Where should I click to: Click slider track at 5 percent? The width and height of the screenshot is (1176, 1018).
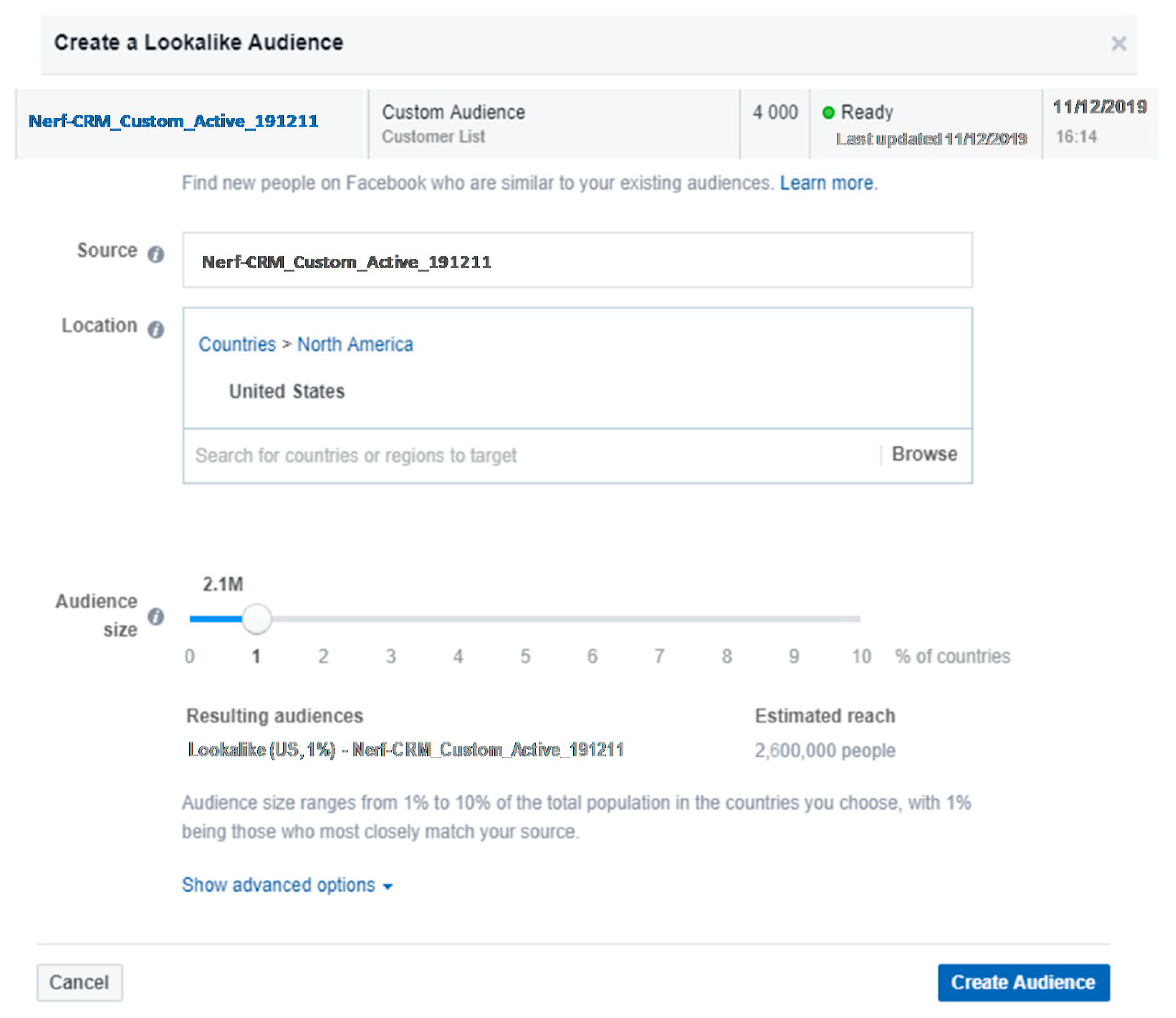point(525,618)
